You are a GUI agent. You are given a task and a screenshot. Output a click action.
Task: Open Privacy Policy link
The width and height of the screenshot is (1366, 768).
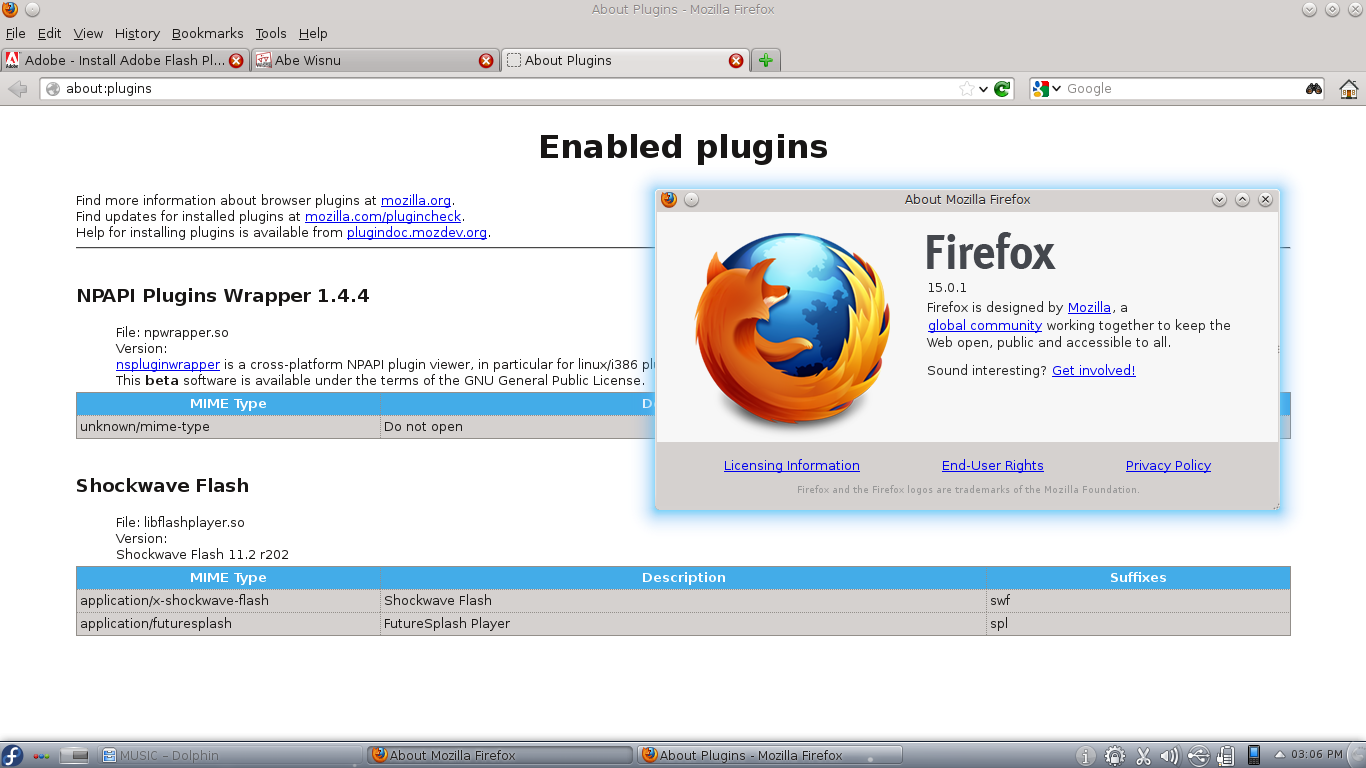[x=1168, y=465]
